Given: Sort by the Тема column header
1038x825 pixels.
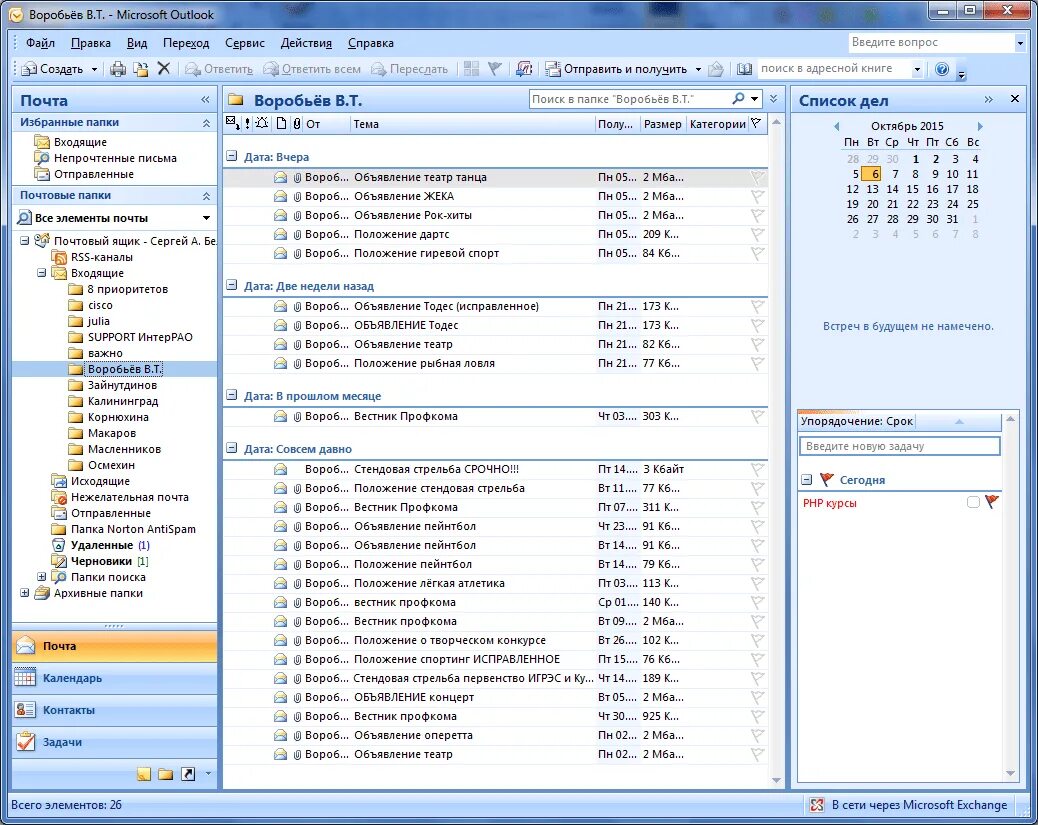Looking at the screenshot, I should pyautogui.click(x=472, y=123).
